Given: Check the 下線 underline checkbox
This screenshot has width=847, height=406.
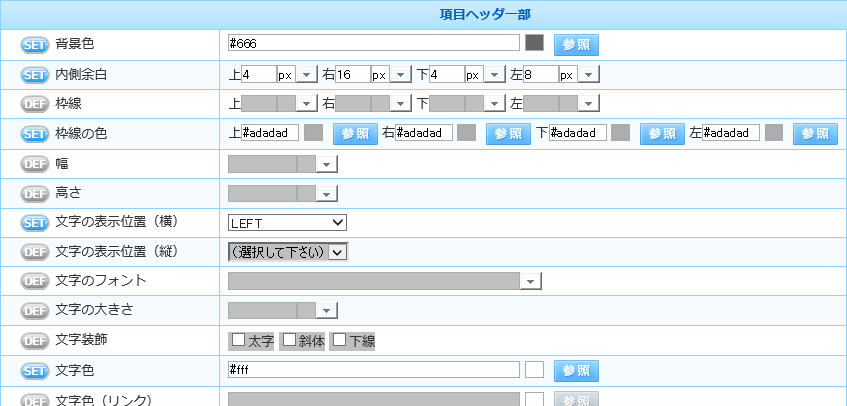Looking at the screenshot, I should (339, 340).
